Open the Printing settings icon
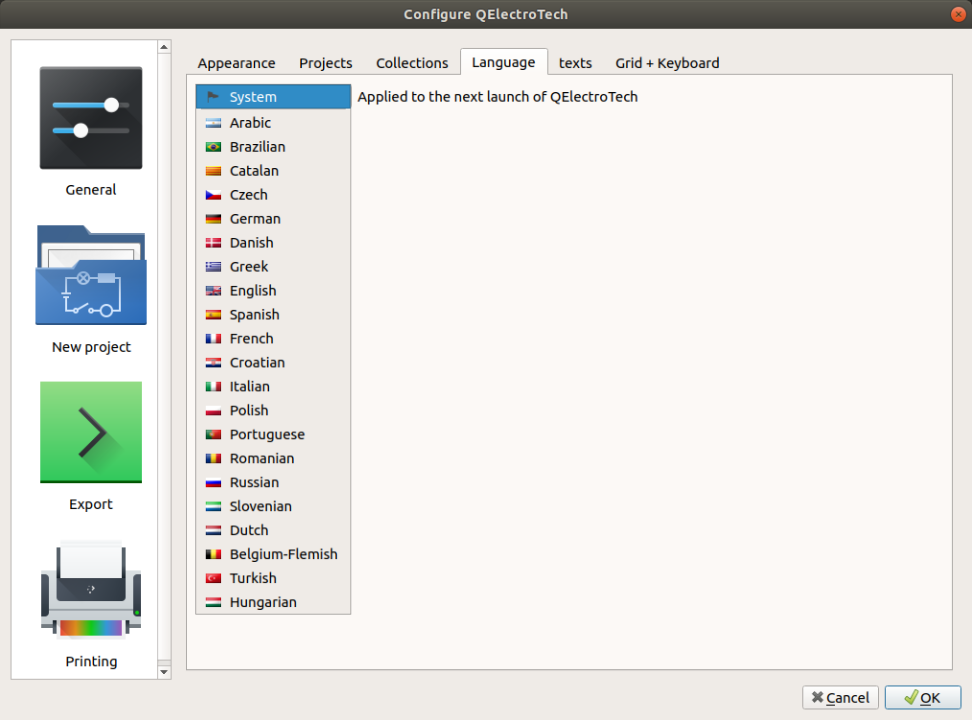The image size is (972, 720). 91,589
